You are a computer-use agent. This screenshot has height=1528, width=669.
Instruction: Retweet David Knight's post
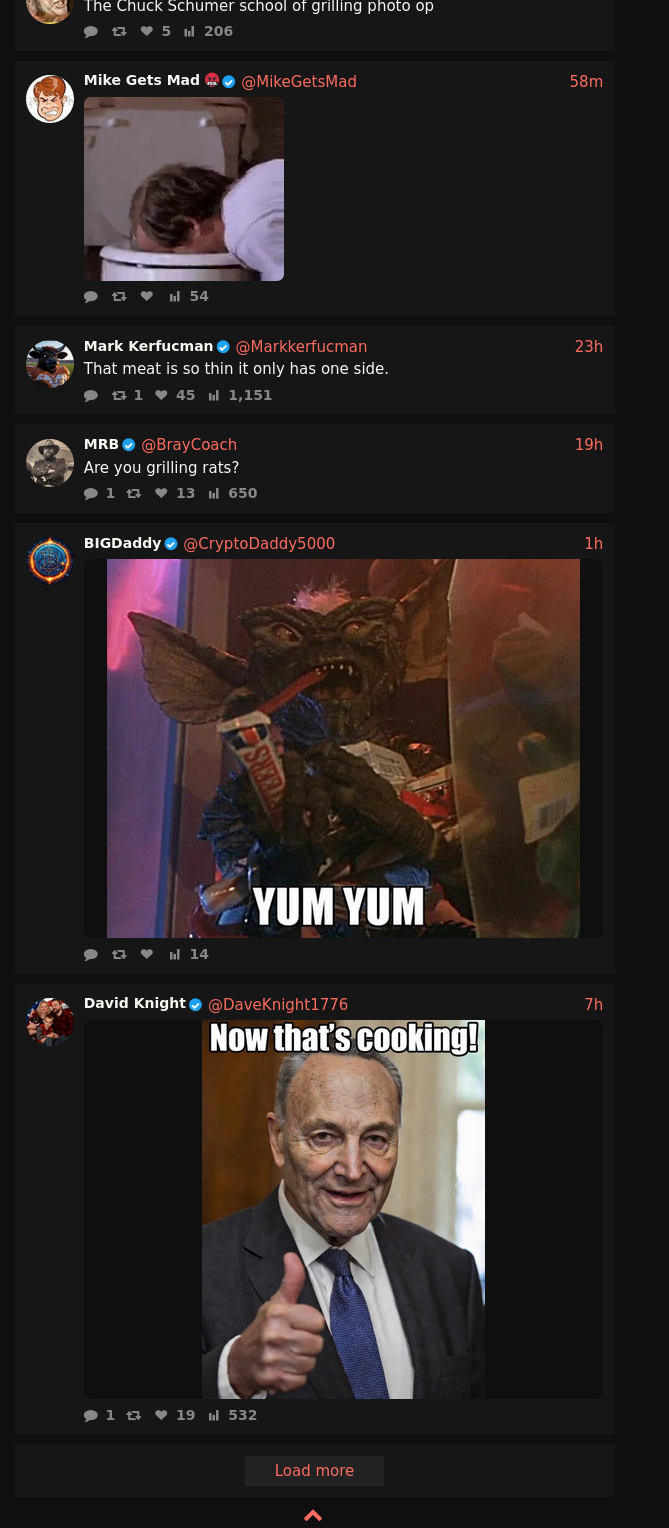pos(133,1415)
